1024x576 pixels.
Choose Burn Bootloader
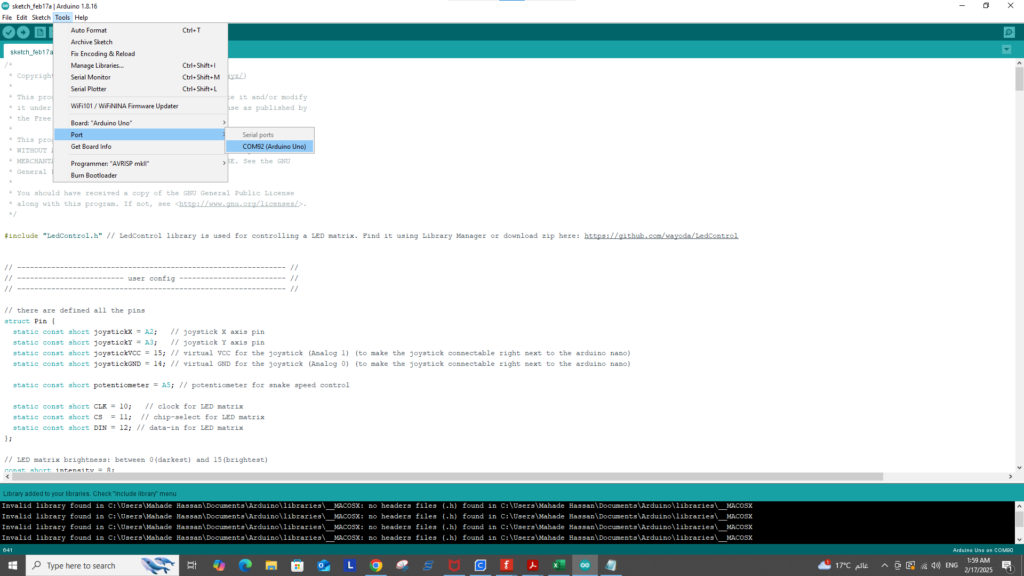click(x=140, y=175)
